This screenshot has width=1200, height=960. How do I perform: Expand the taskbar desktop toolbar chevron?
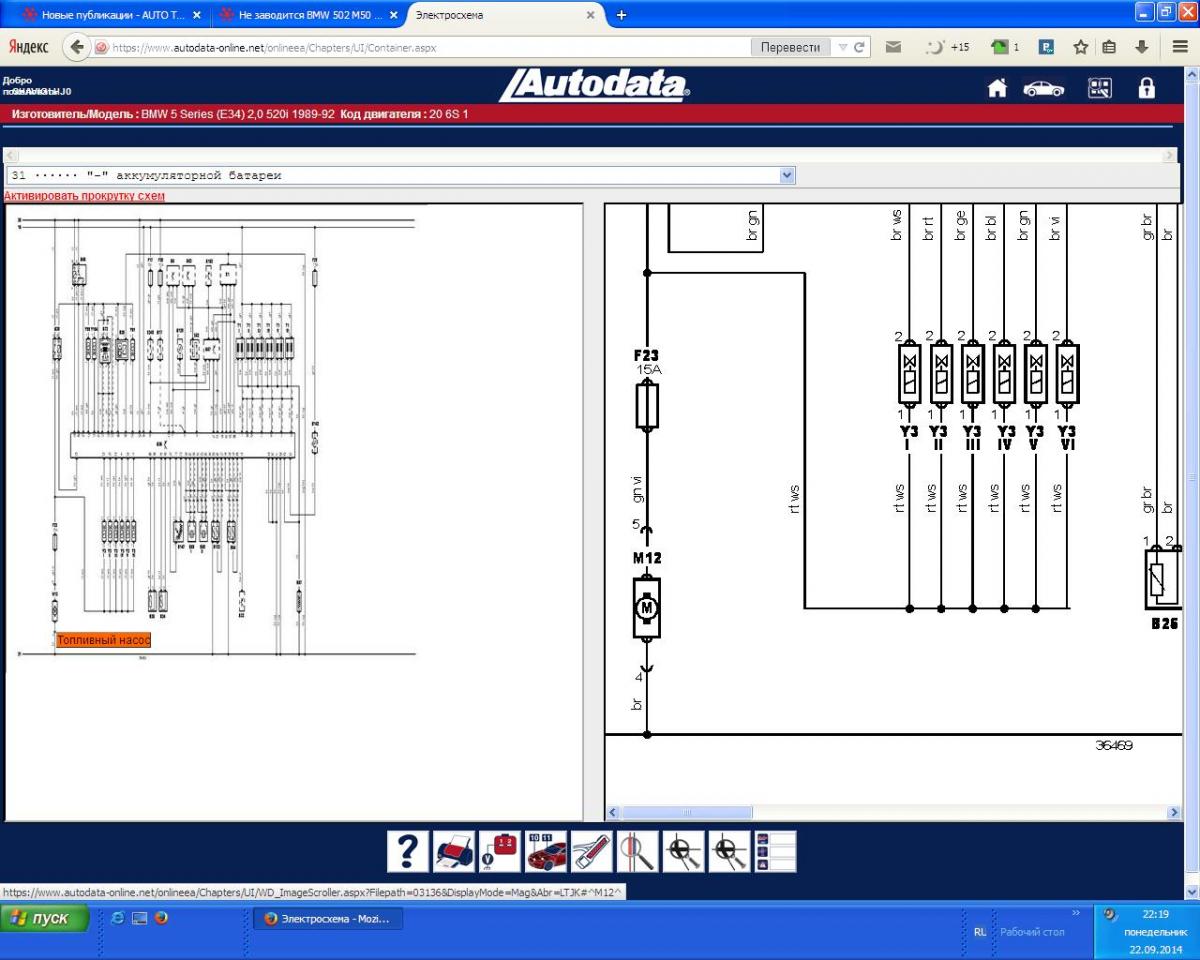pyautogui.click(x=1076, y=913)
